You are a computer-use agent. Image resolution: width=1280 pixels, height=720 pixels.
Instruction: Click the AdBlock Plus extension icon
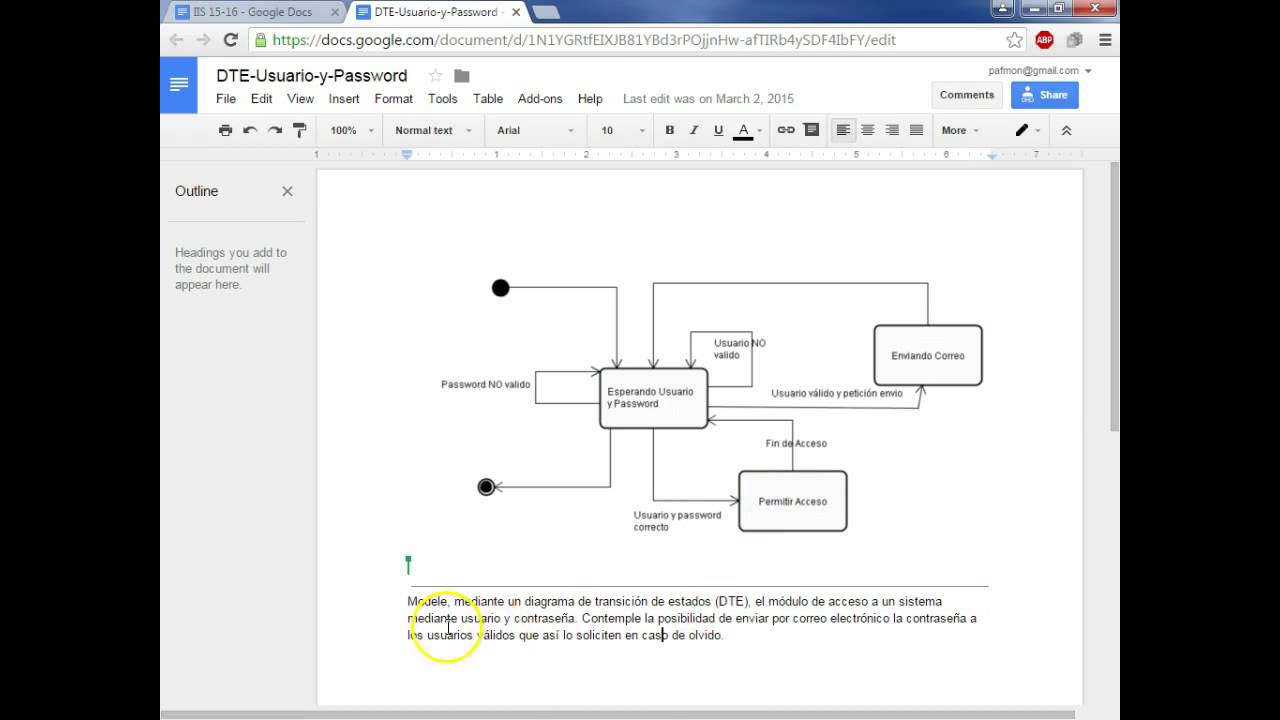[x=1044, y=40]
